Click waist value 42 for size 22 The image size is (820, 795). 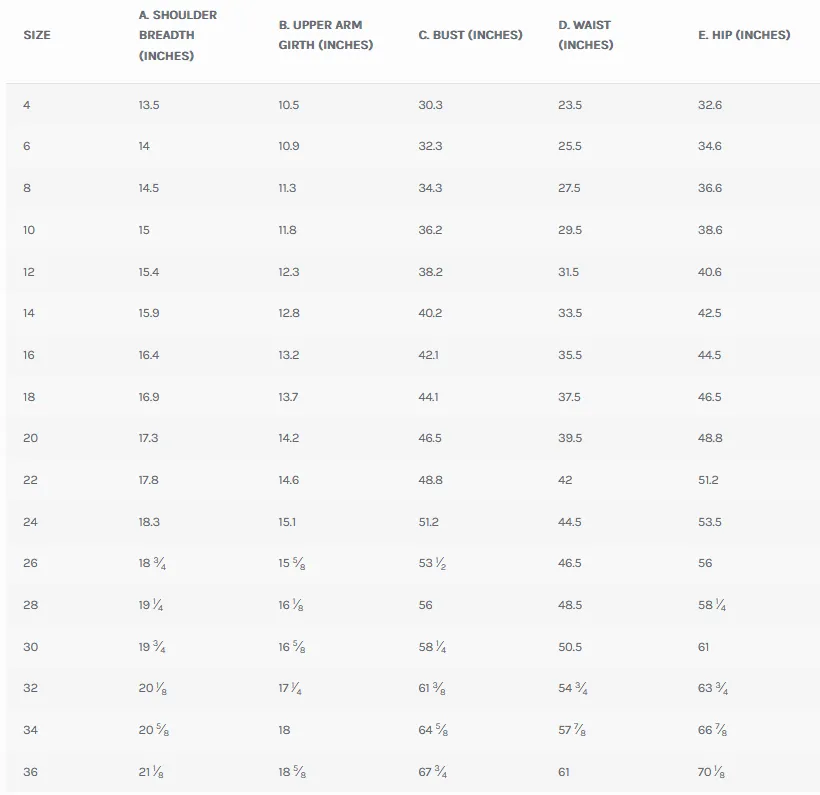pos(565,480)
